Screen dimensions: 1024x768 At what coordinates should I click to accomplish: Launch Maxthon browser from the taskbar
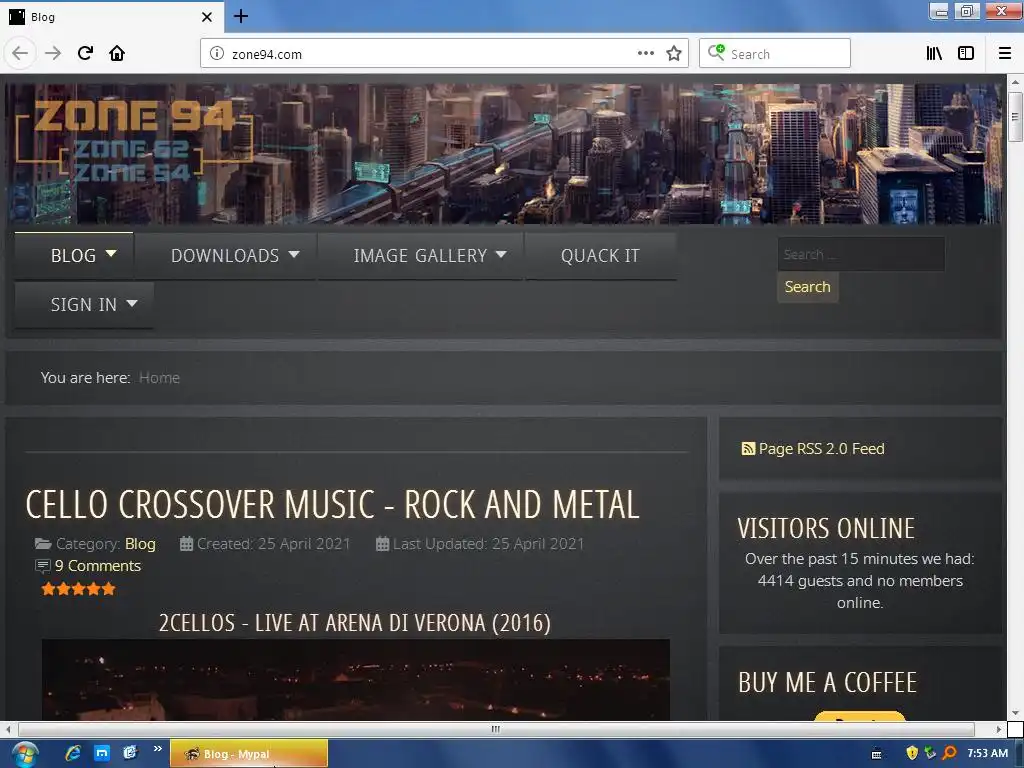coord(102,753)
